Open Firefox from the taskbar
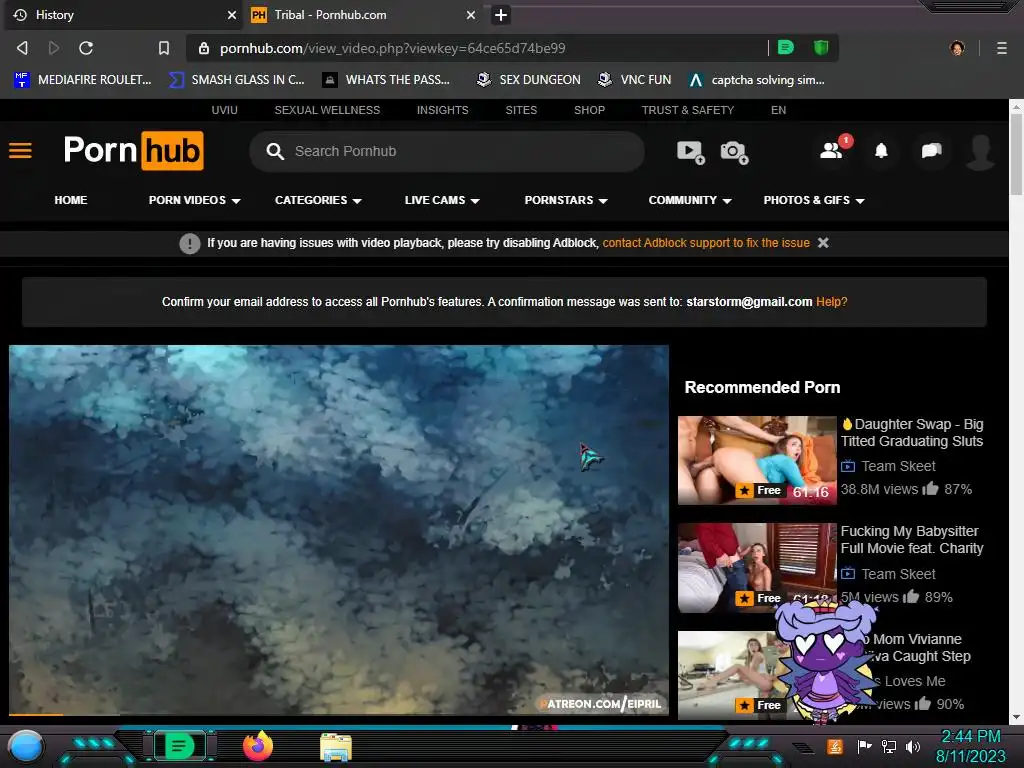The width and height of the screenshot is (1024, 768). click(x=258, y=746)
